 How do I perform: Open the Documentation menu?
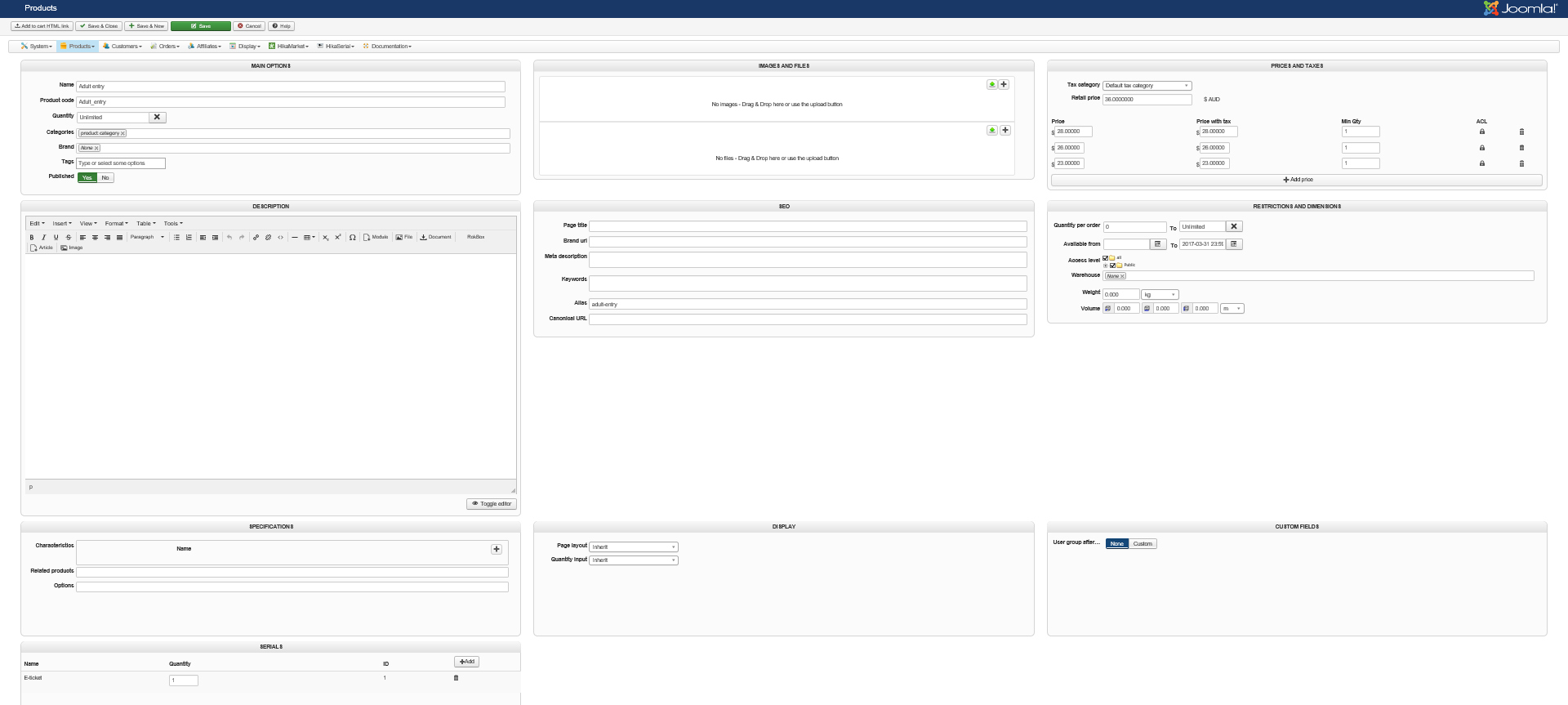coord(388,47)
